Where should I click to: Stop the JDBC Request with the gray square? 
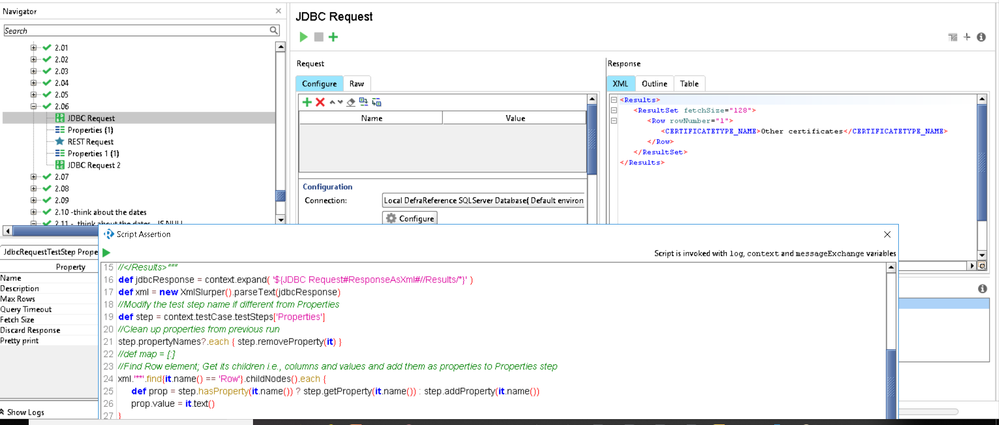(x=319, y=37)
